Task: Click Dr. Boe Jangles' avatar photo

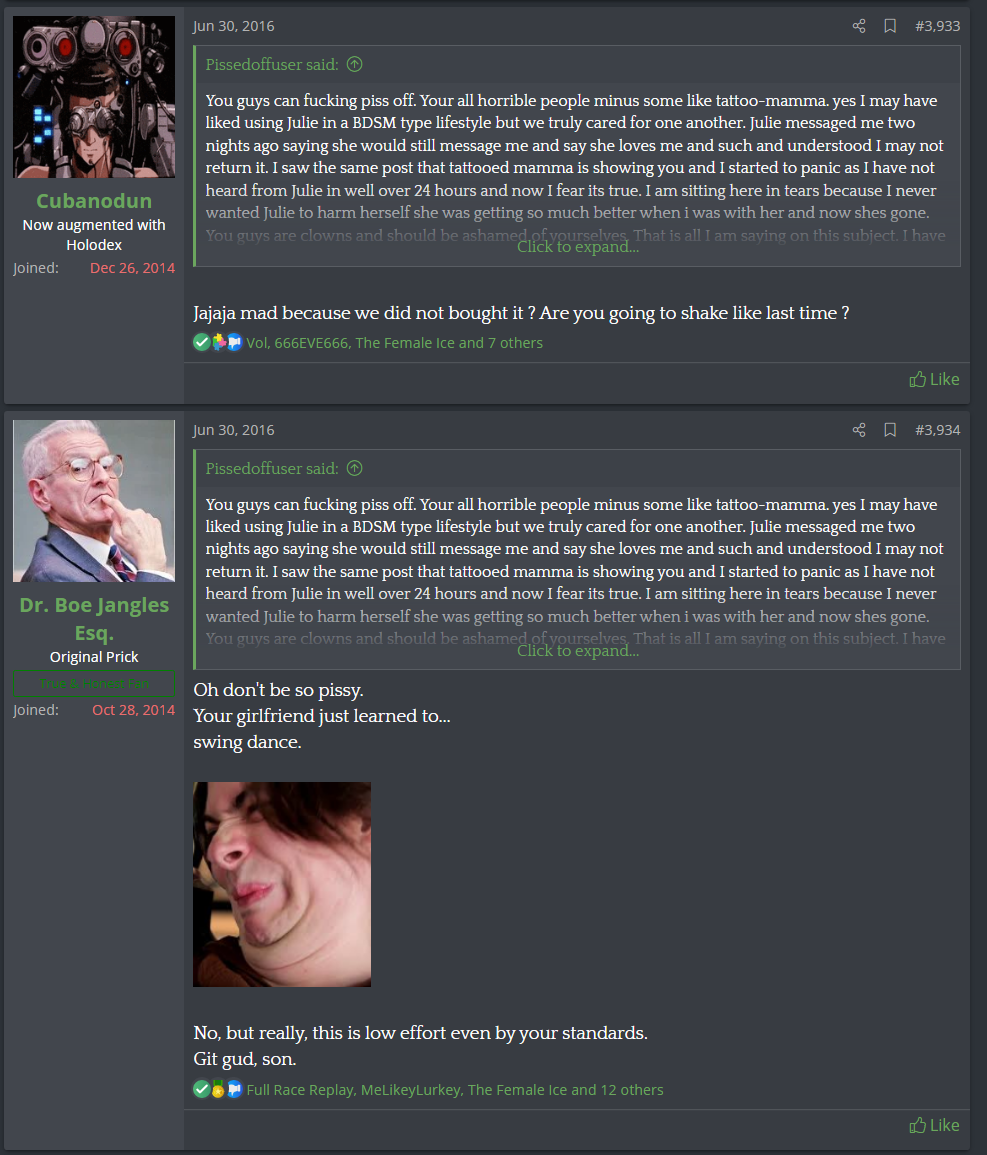Action: tap(94, 501)
